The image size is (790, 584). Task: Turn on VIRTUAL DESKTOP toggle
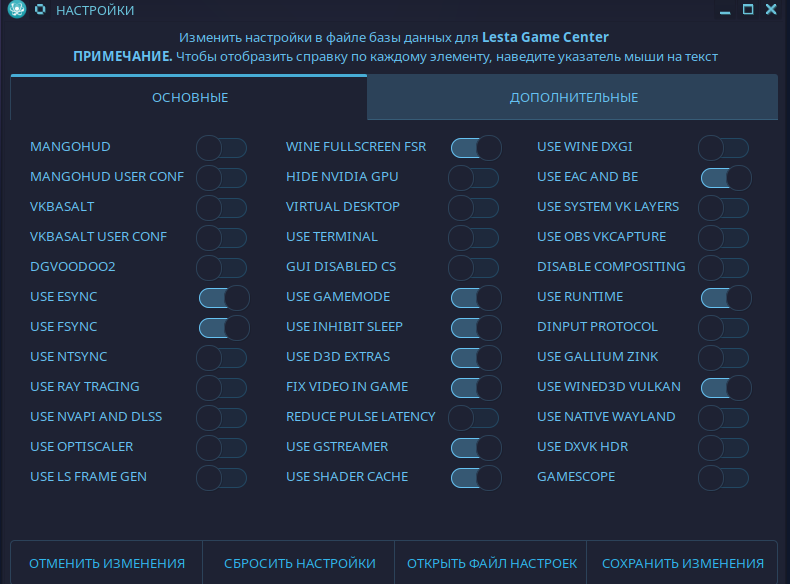(473, 208)
